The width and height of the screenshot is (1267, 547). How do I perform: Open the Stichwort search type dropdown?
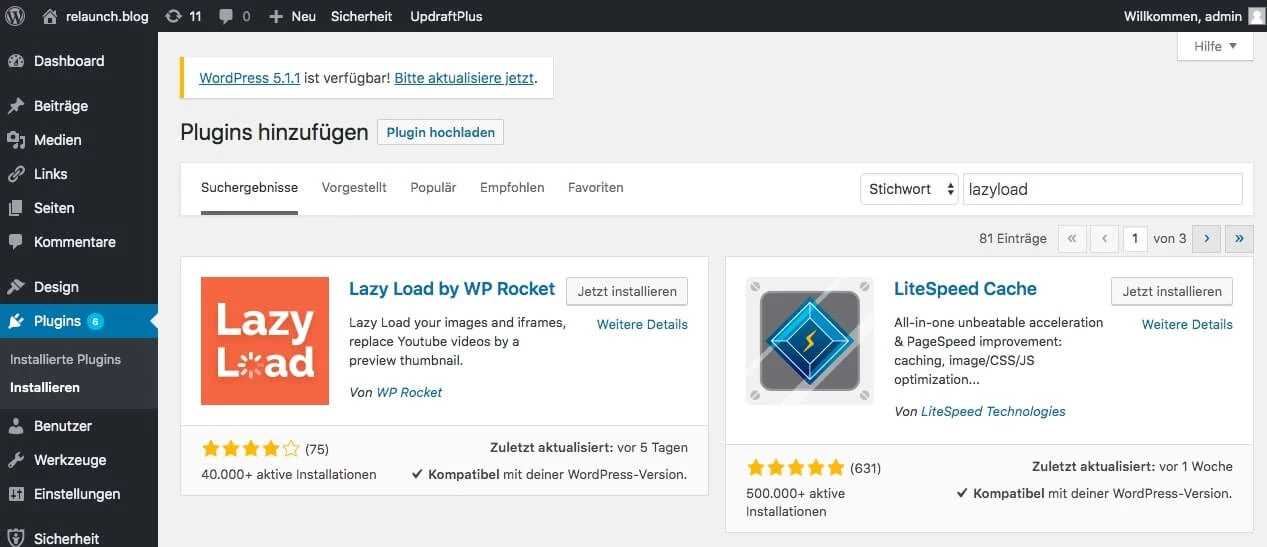909,189
